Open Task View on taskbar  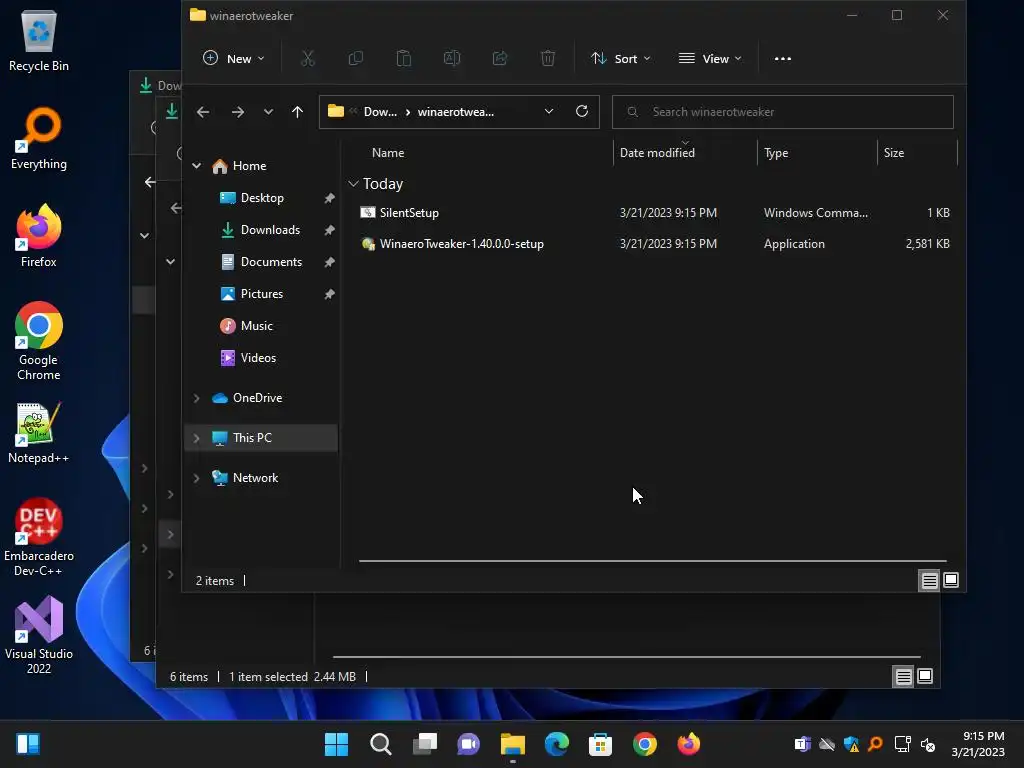tap(425, 744)
